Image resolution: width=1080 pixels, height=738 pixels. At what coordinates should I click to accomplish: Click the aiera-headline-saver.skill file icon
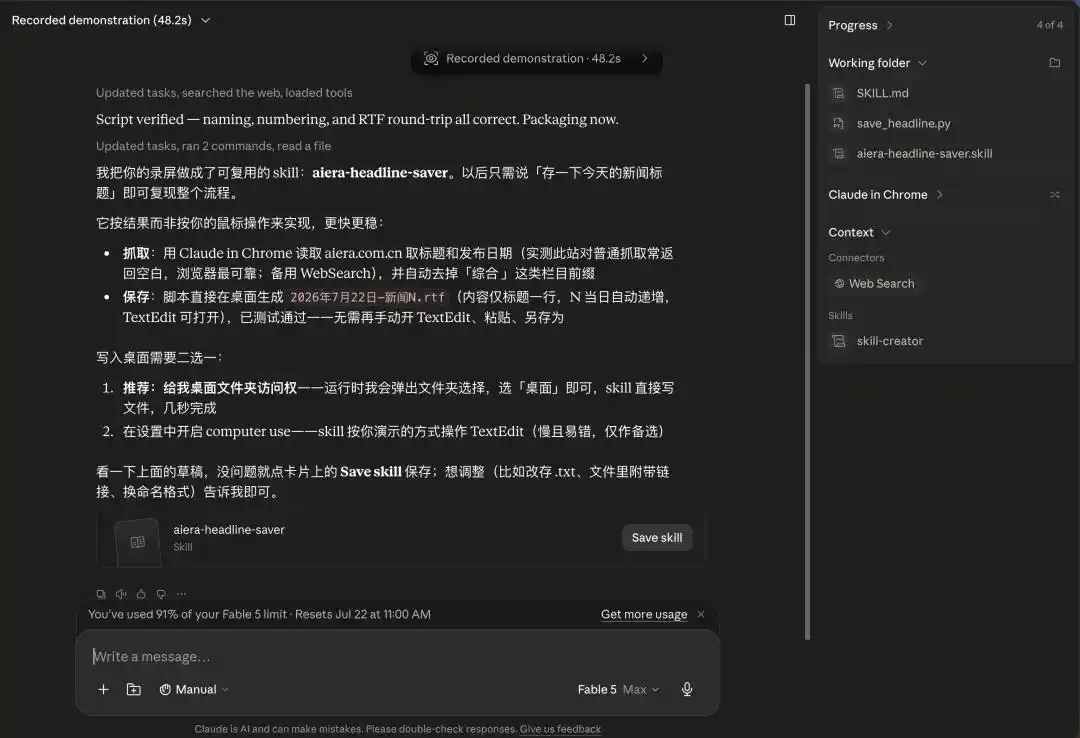[x=838, y=154]
